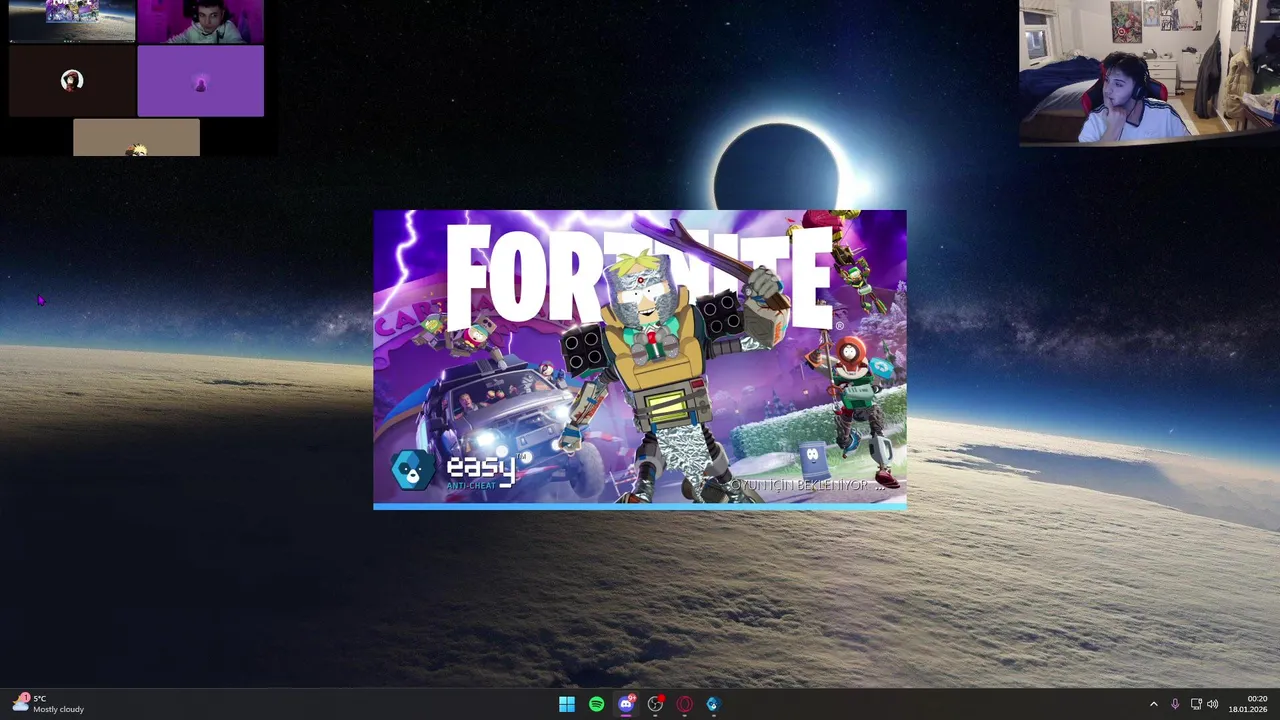Open the volume tray icon
The width and height of the screenshot is (1280, 720).
1213,704
